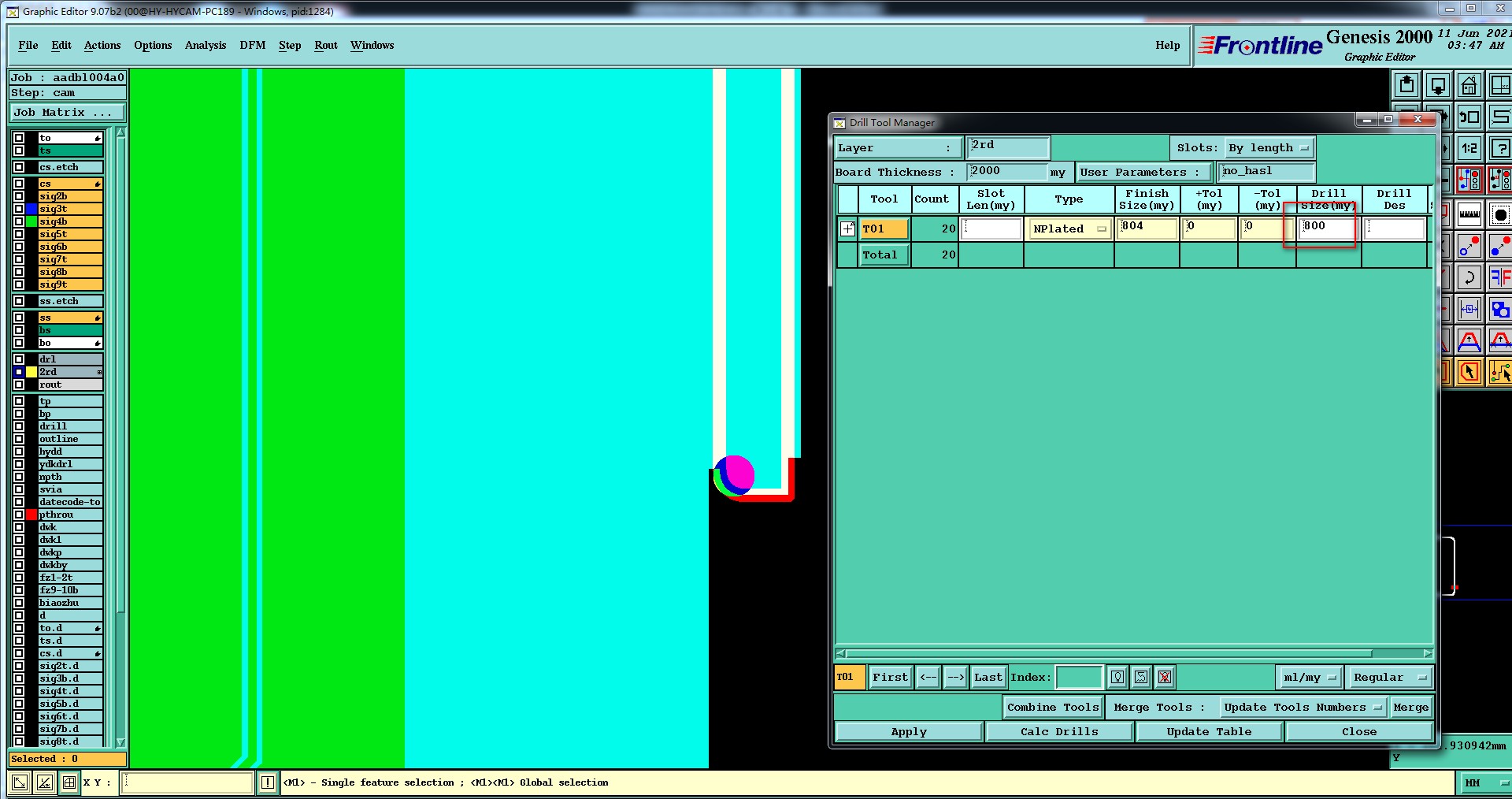
Task: Click the red-bordered net layers icon with black dots
Action: tap(1501, 180)
